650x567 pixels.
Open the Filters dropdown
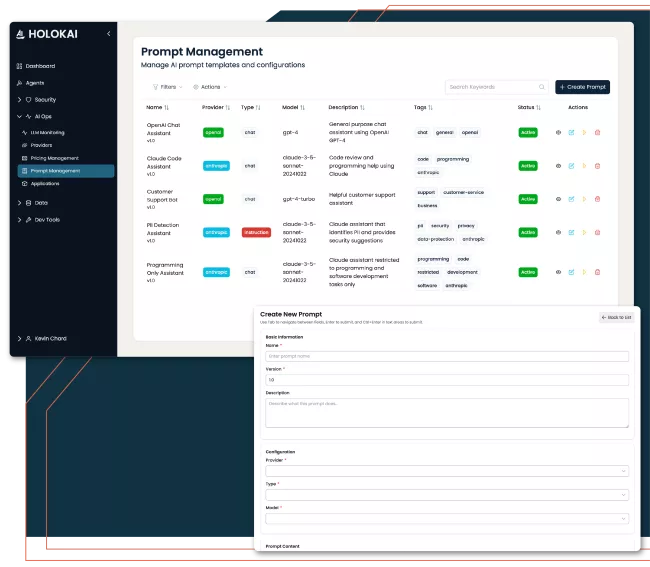click(x=167, y=87)
